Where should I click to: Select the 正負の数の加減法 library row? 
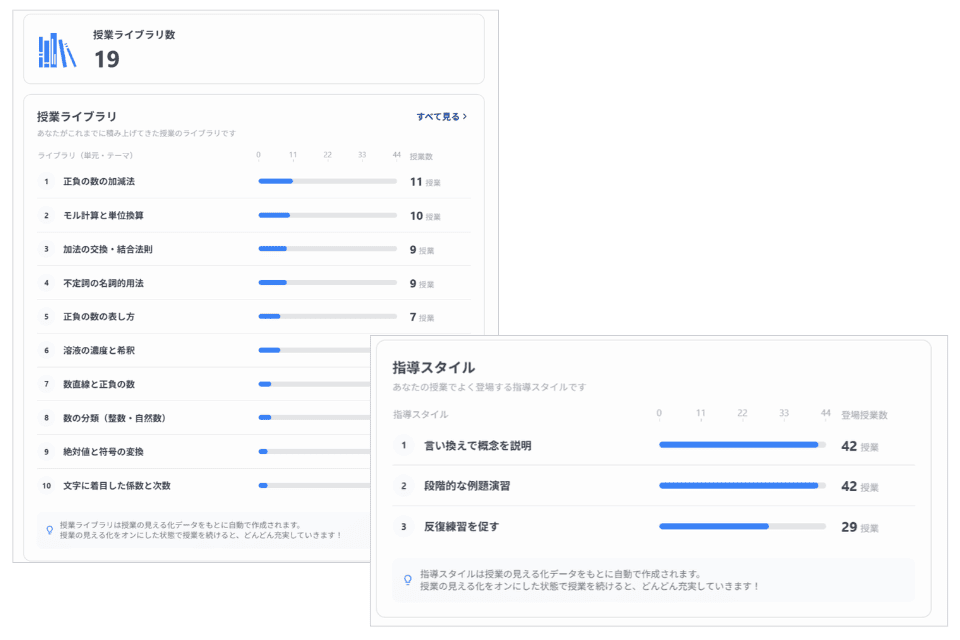[x=253, y=182]
